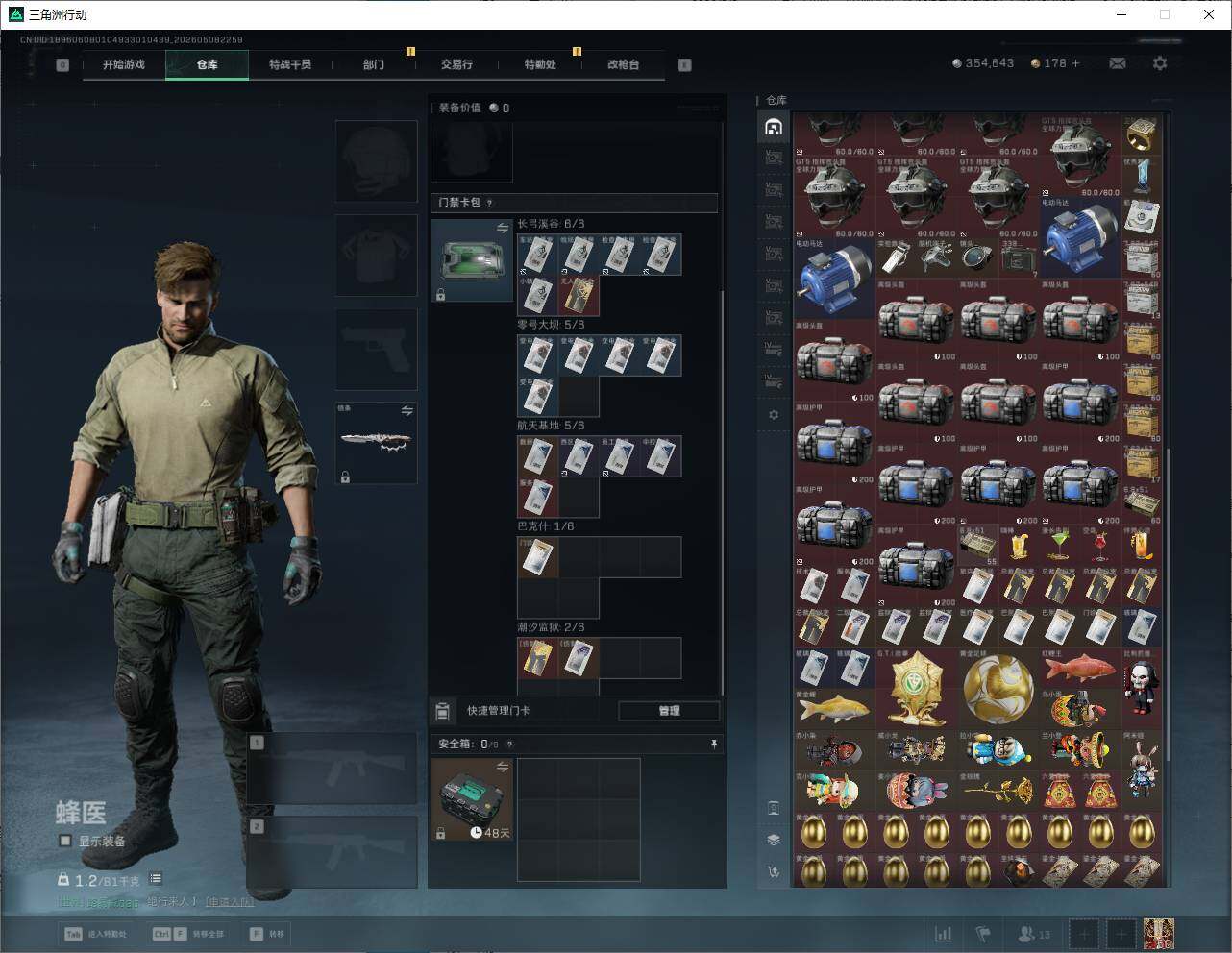1232x953 pixels.
Task: Select the 仓库 tab
Action: click(x=207, y=64)
